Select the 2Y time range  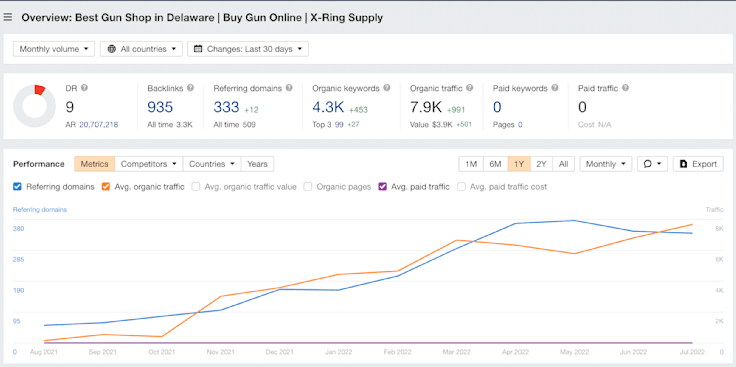pyautogui.click(x=542, y=164)
